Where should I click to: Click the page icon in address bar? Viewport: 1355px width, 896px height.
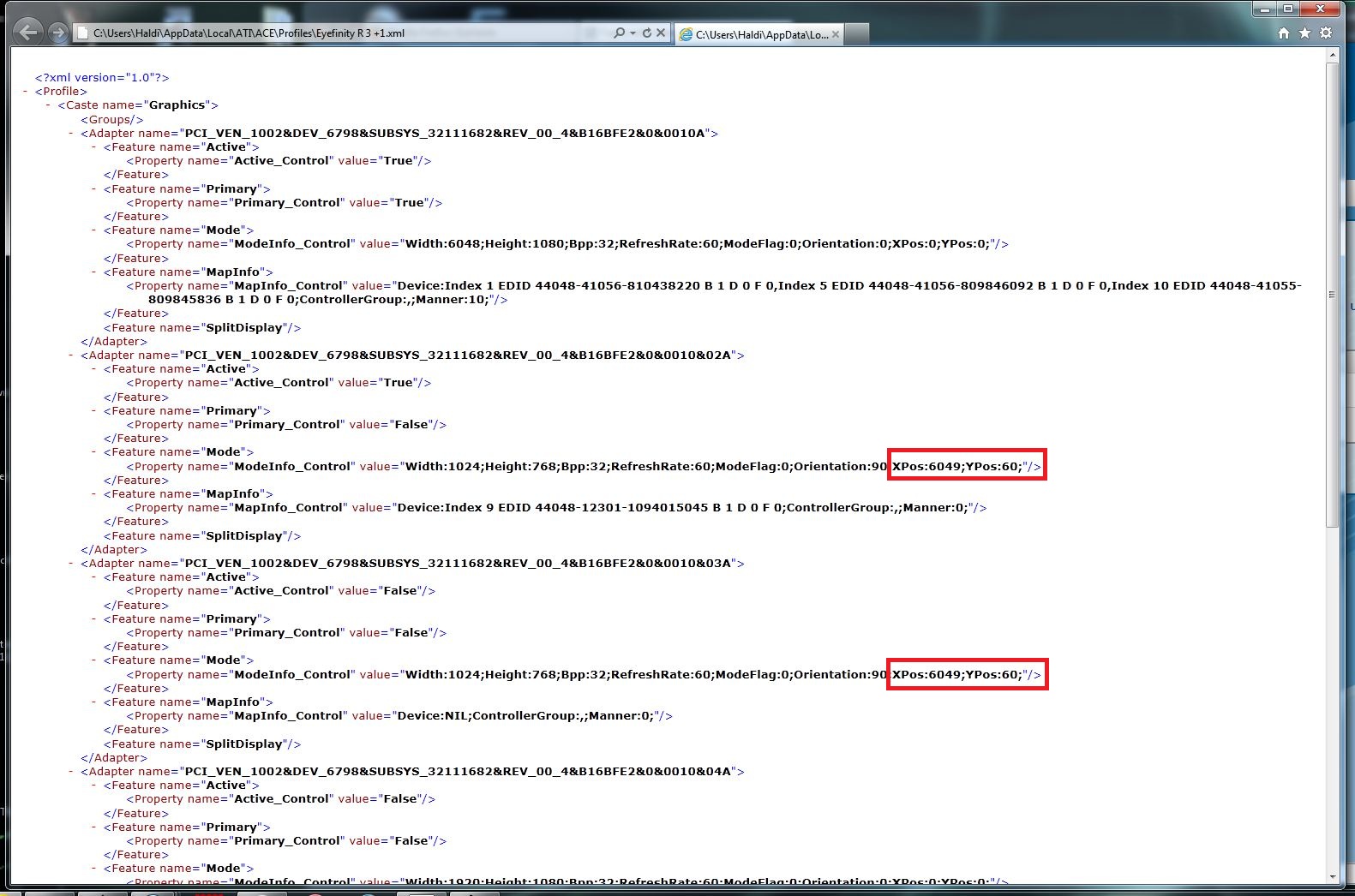[82, 33]
